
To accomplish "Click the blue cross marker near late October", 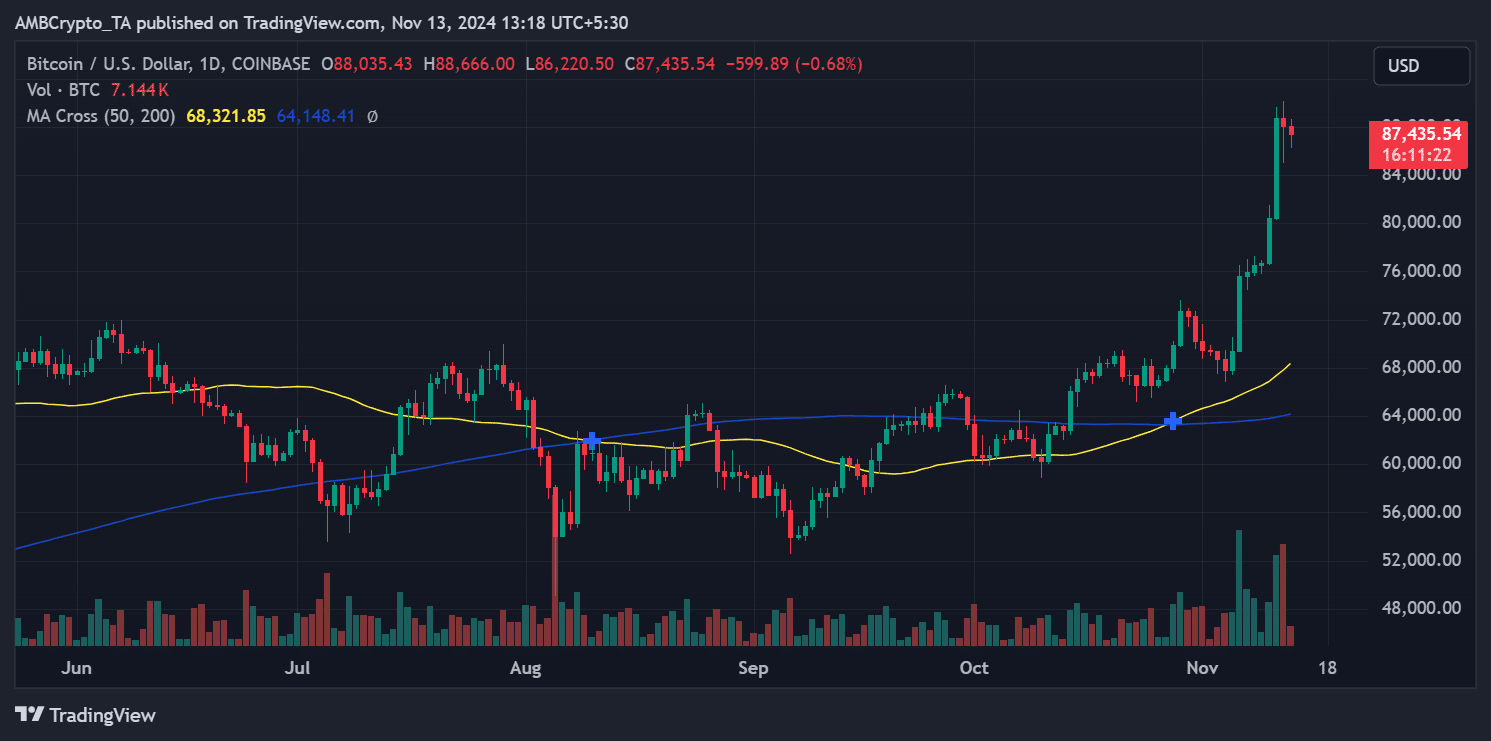I will coord(1173,421).
